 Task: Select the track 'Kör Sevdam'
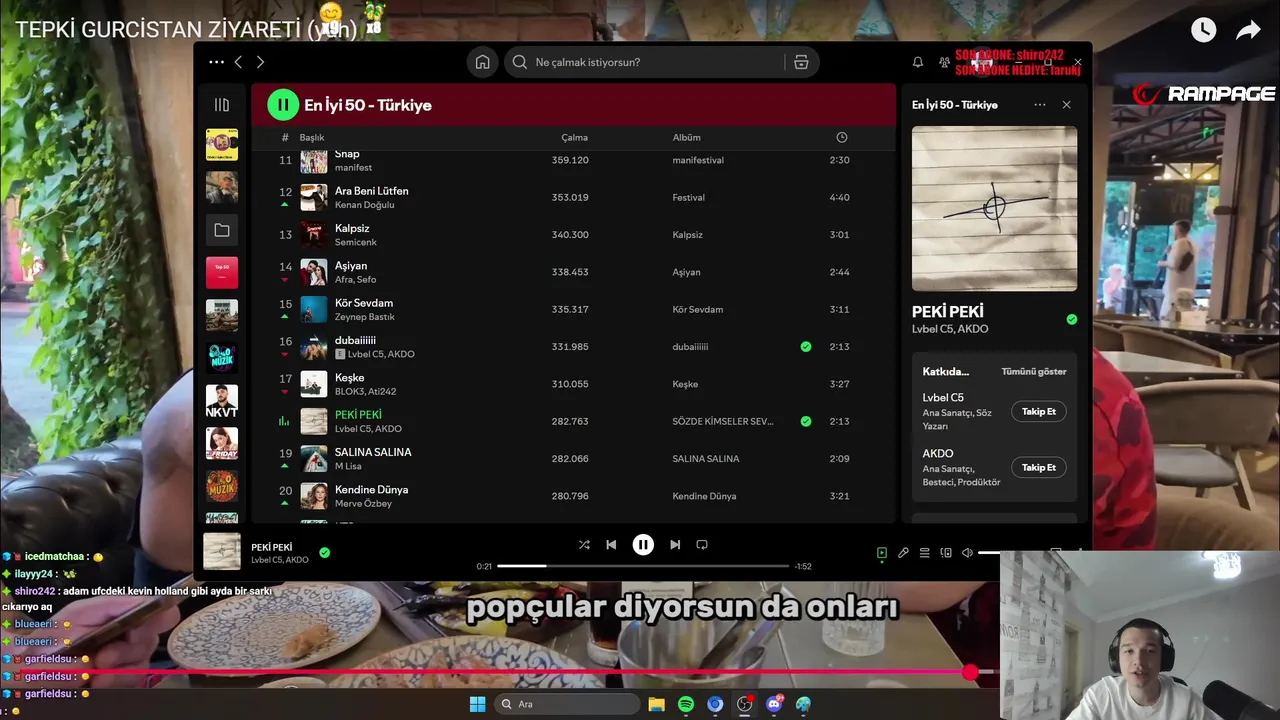(x=364, y=303)
